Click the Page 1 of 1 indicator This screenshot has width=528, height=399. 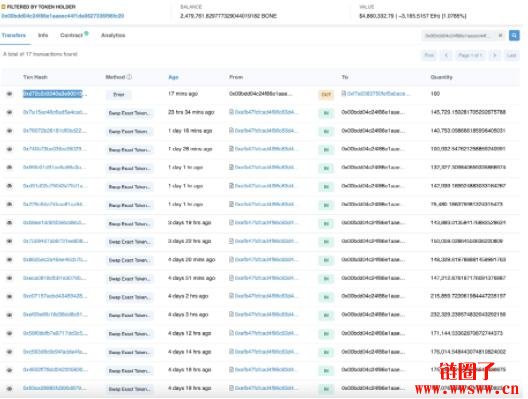470,55
